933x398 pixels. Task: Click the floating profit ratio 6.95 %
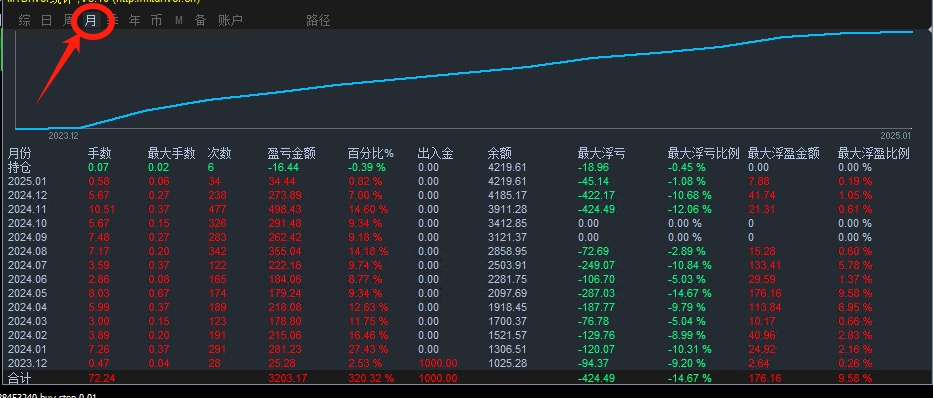pyautogui.click(x=854, y=307)
